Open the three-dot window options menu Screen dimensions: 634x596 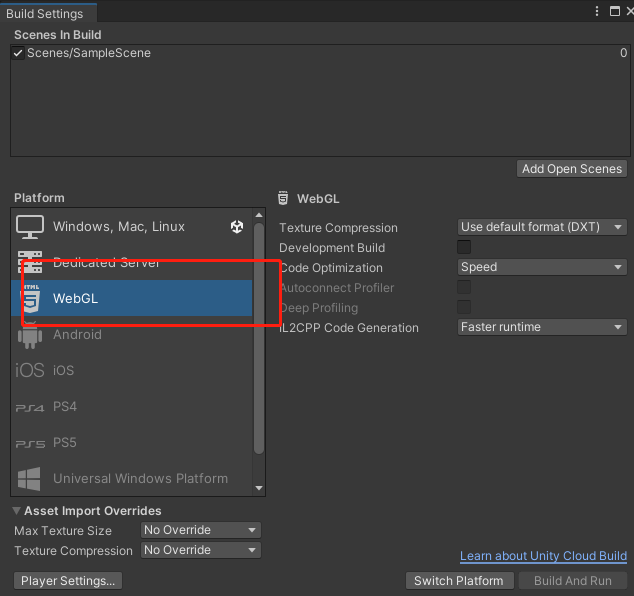(x=597, y=11)
